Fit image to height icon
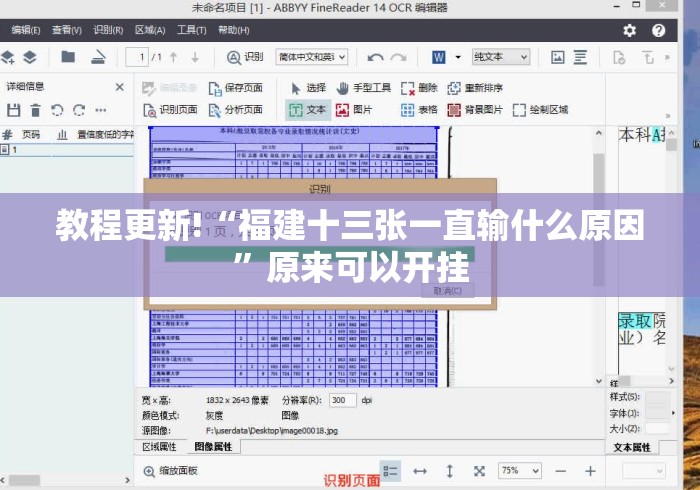 pos(450,471)
